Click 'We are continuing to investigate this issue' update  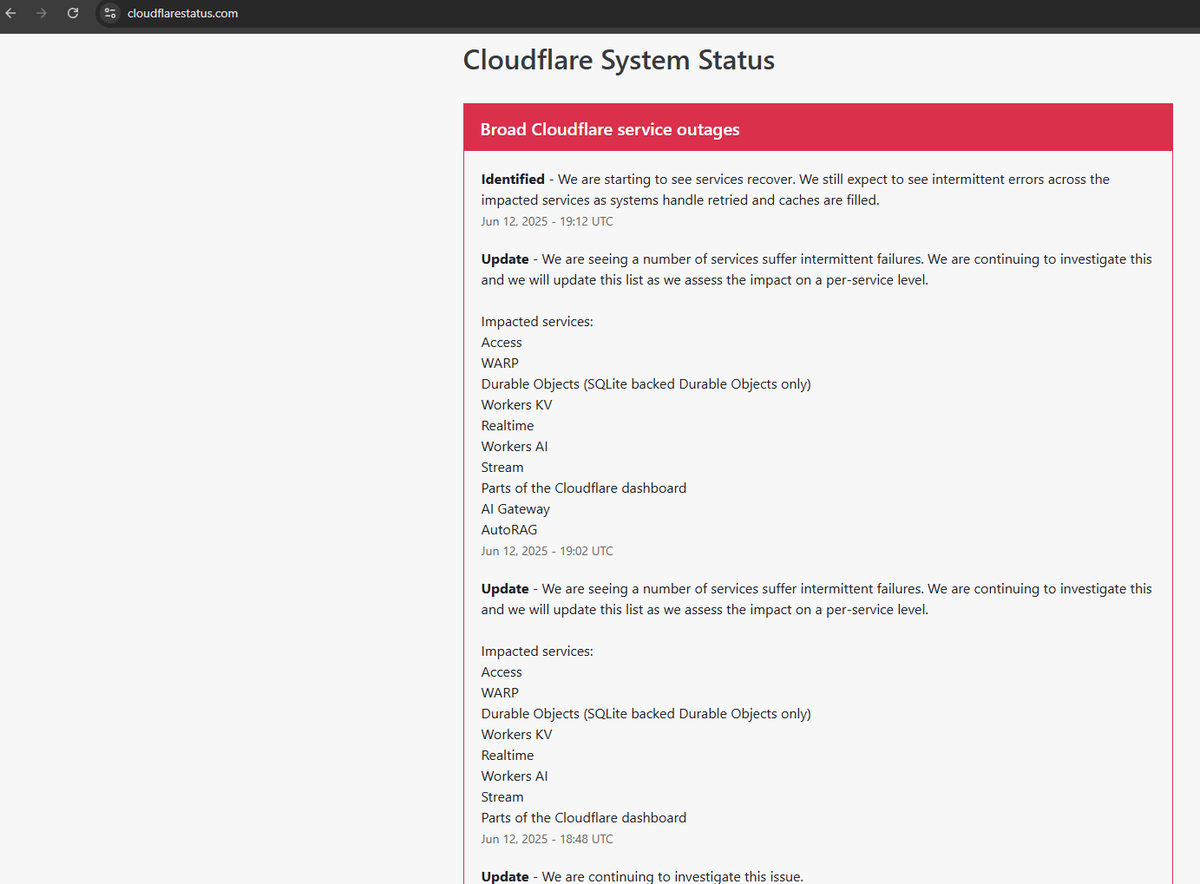coord(672,876)
